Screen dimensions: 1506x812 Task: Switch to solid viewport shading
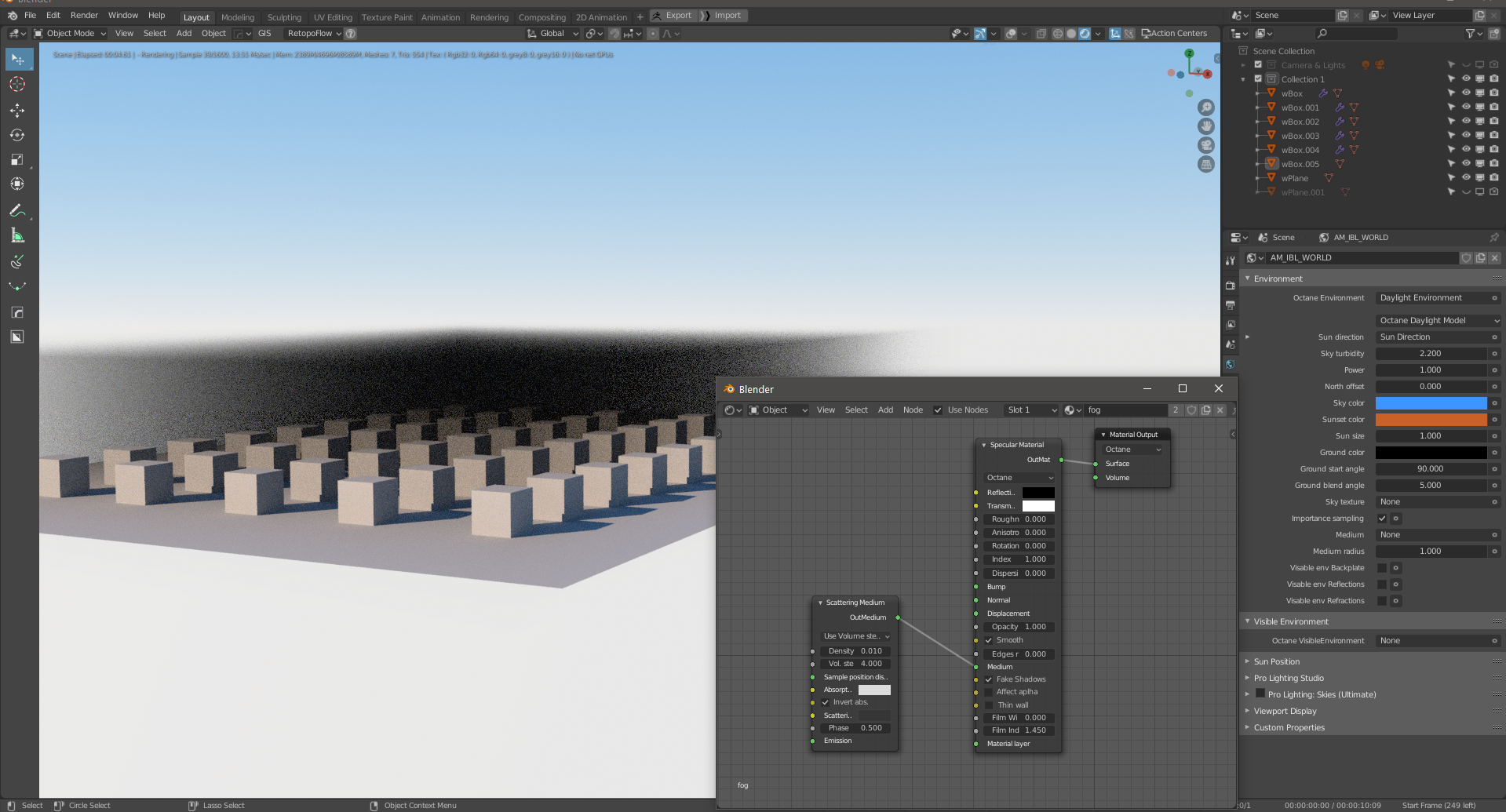click(x=1070, y=34)
